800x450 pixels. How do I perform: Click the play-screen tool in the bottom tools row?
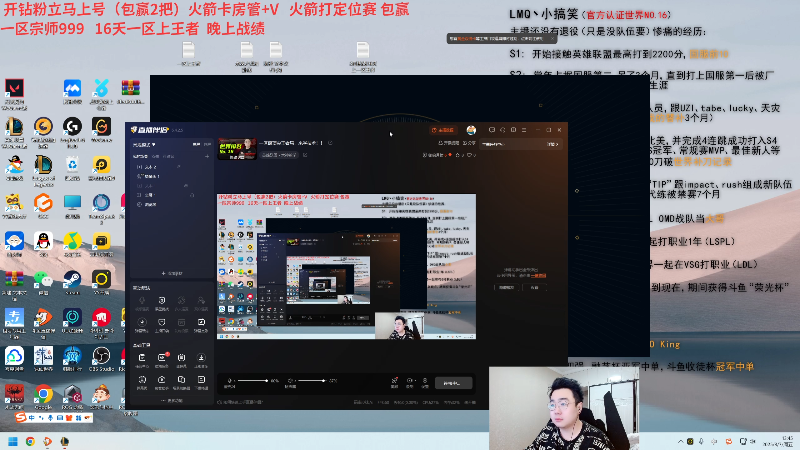pos(162,380)
